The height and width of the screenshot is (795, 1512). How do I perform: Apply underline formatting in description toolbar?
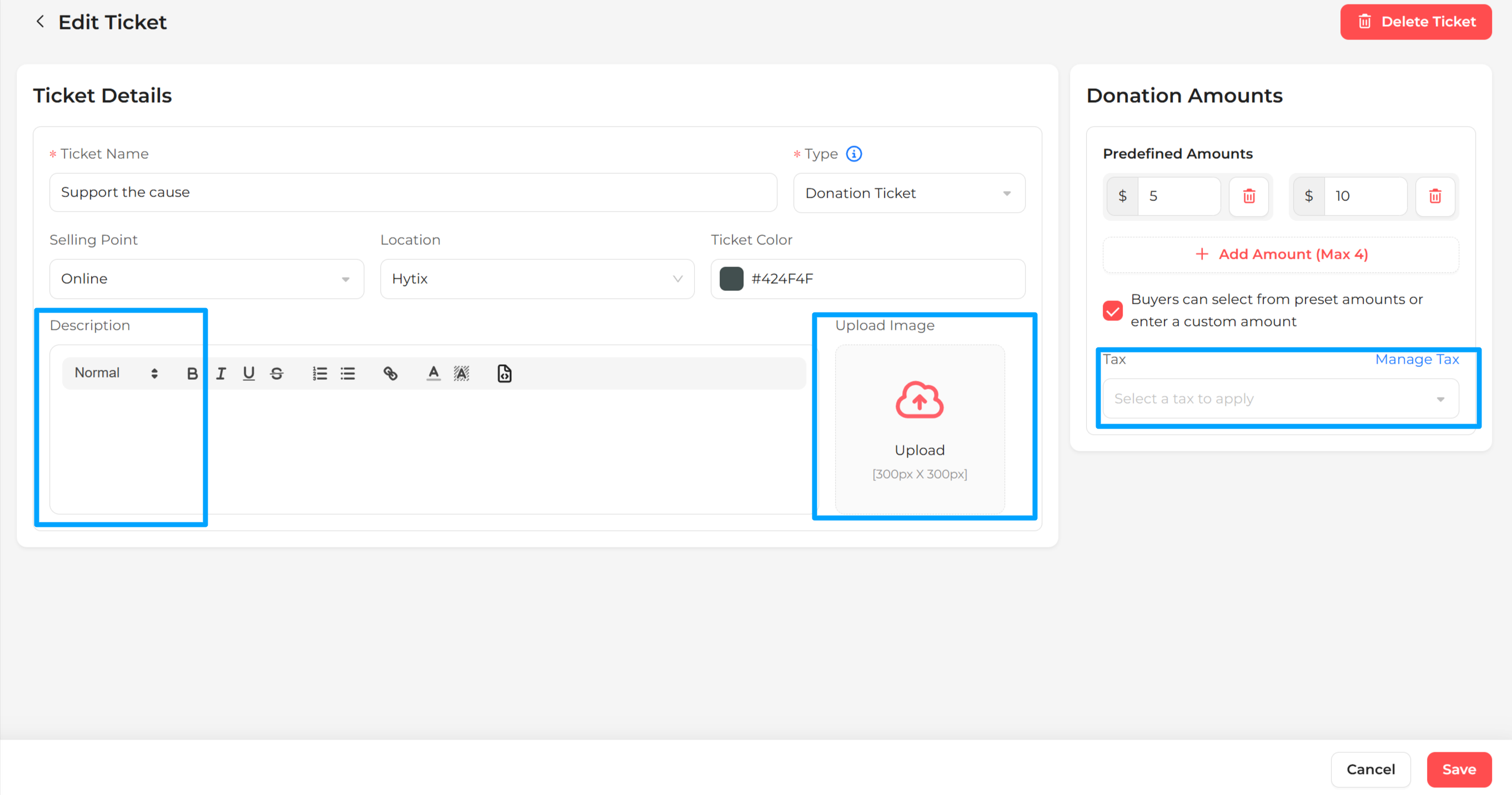click(x=248, y=374)
